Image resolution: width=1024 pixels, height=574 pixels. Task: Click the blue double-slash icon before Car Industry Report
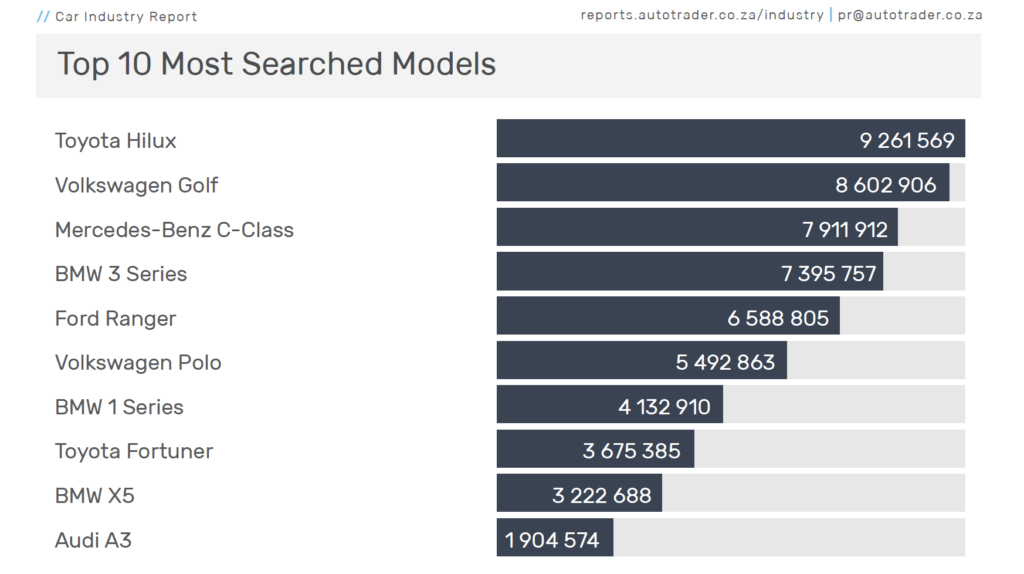coord(43,16)
